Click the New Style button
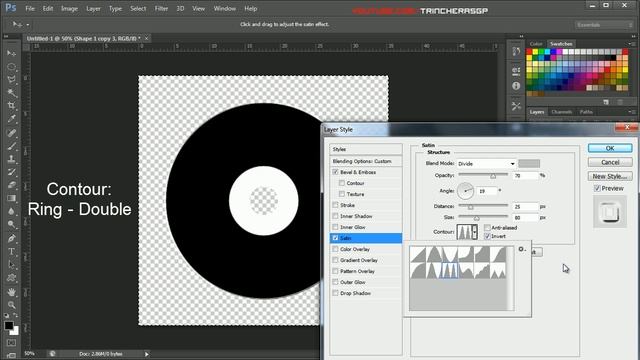Viewport: 640px width, 360px height. coord(610,176)
